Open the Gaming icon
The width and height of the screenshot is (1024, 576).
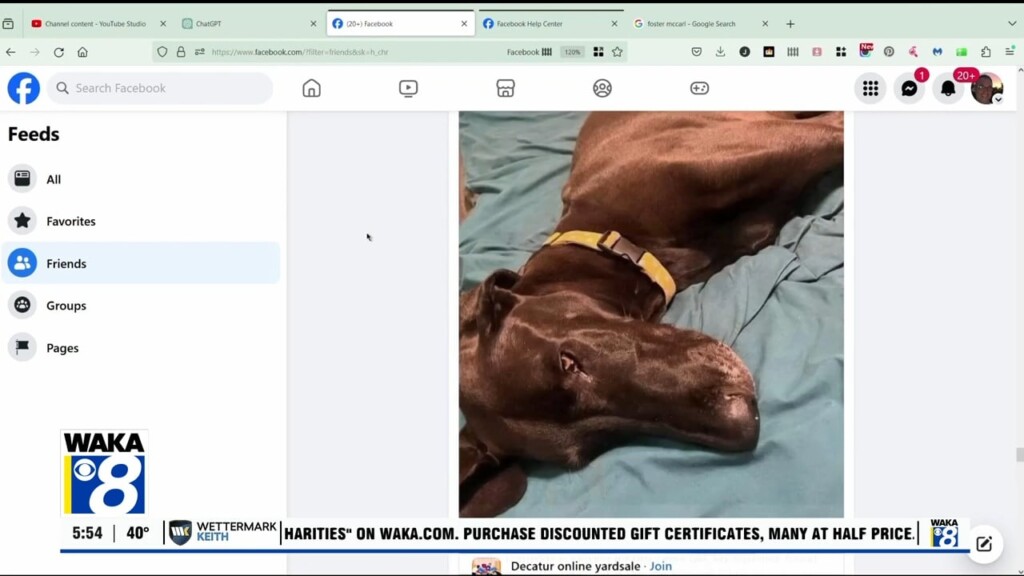(699, 88)
